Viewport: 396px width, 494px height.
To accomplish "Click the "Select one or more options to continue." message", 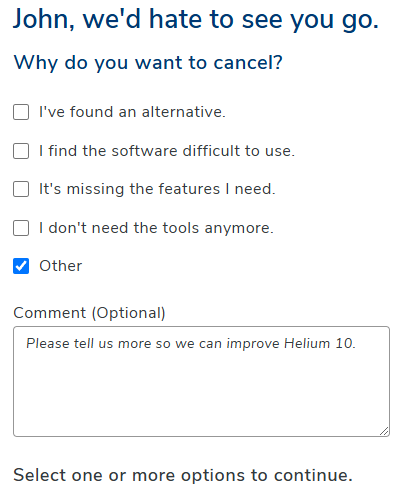I will tap(183, 475).
